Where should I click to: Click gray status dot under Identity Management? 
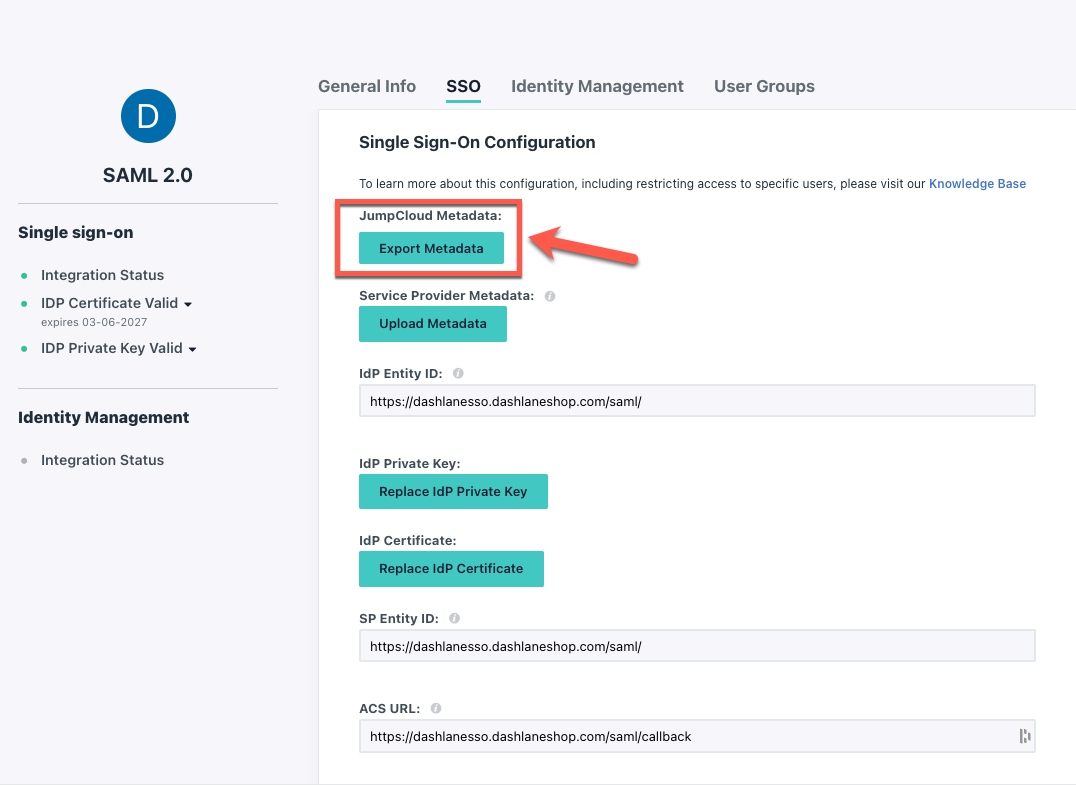coord(24,460)
